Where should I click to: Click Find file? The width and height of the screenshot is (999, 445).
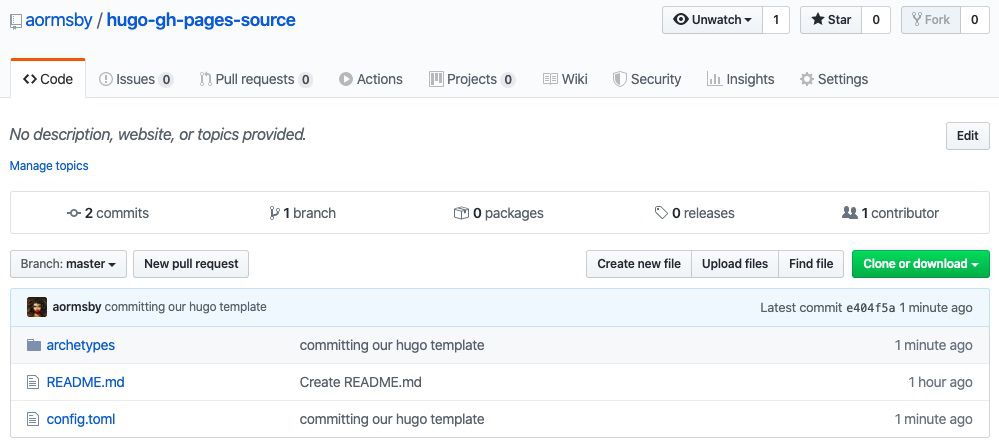(x=811, y=264)
